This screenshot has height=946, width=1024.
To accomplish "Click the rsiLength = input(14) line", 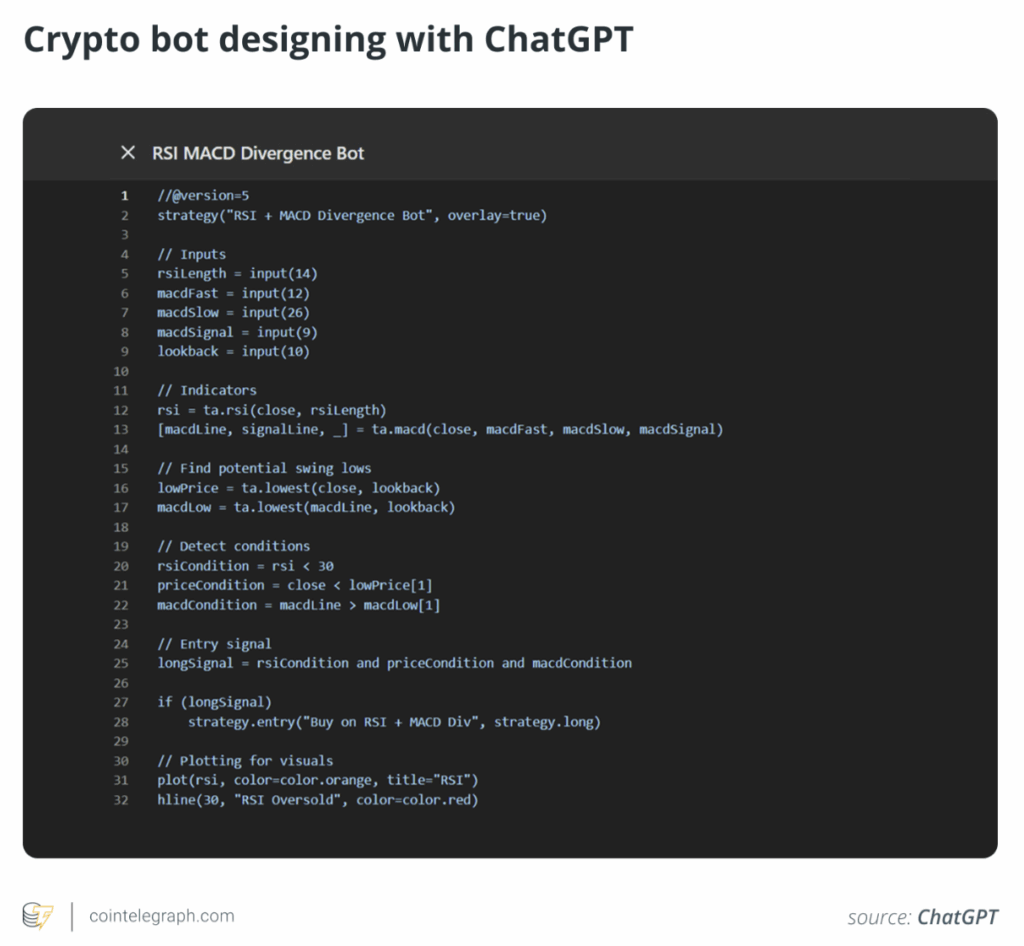I will 237,273.
